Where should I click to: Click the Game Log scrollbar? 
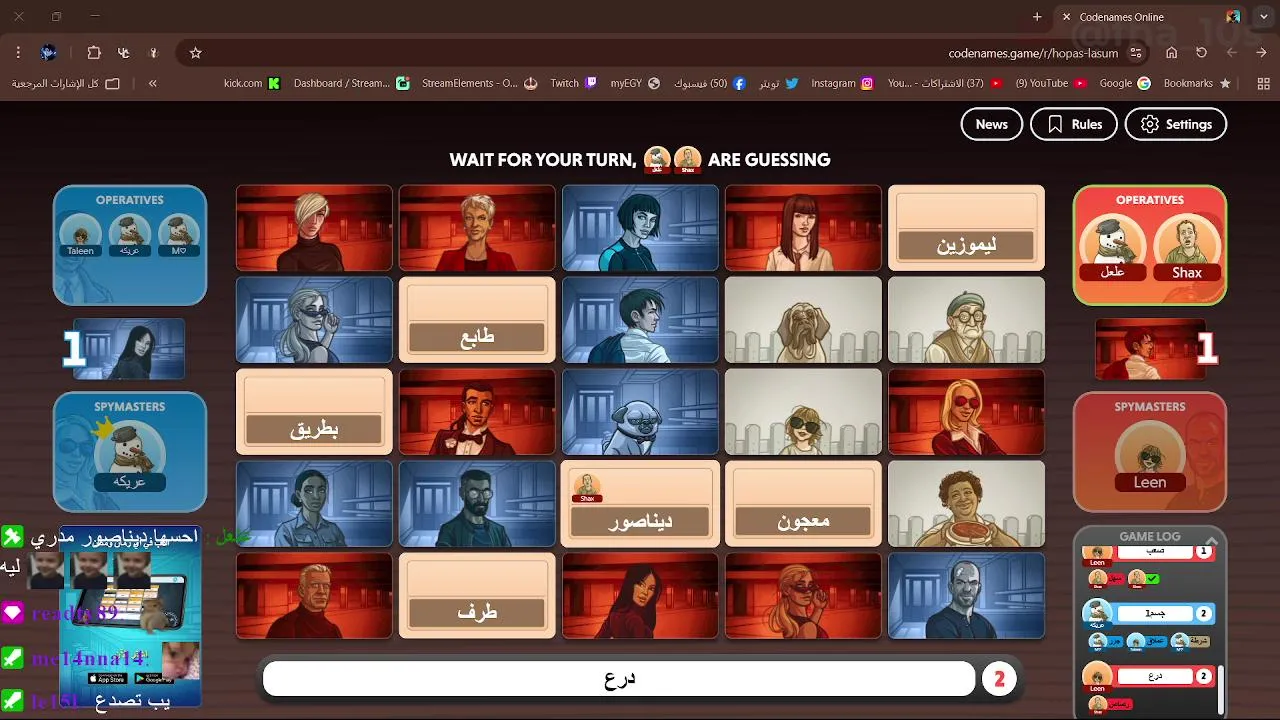(x=1221, y=690)
